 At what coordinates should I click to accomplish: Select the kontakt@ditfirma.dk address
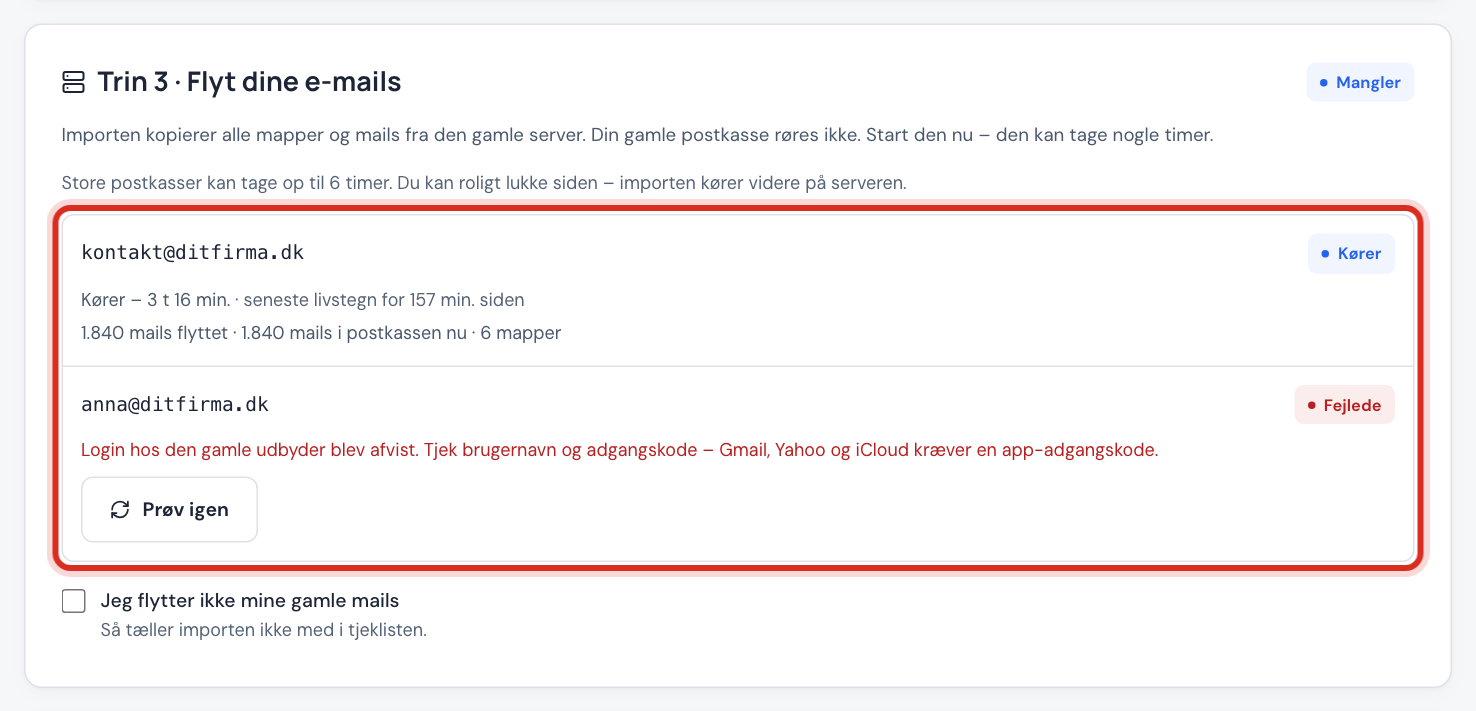click(x=192, y=253)
